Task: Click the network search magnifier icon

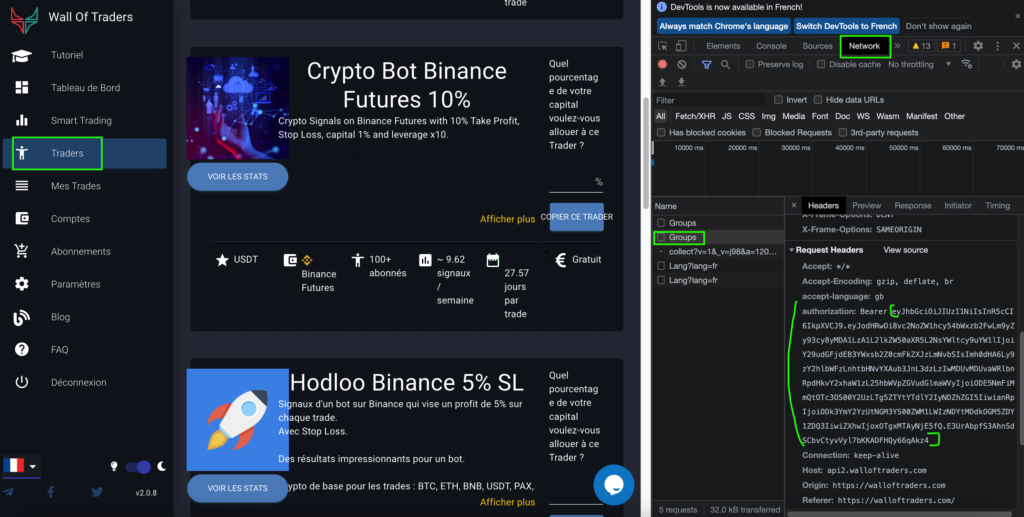Action: 726,65
